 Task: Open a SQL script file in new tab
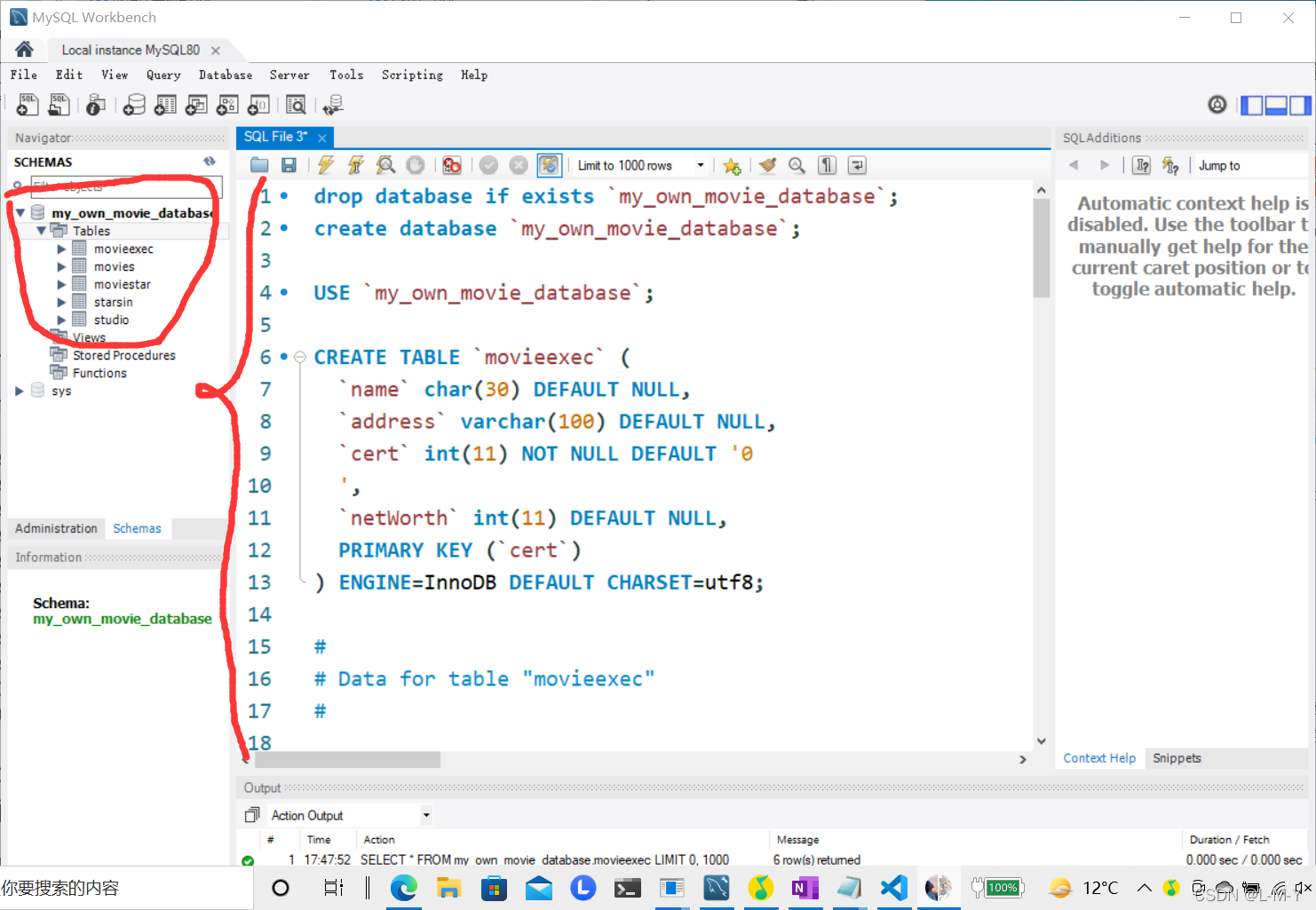(59, 105)
